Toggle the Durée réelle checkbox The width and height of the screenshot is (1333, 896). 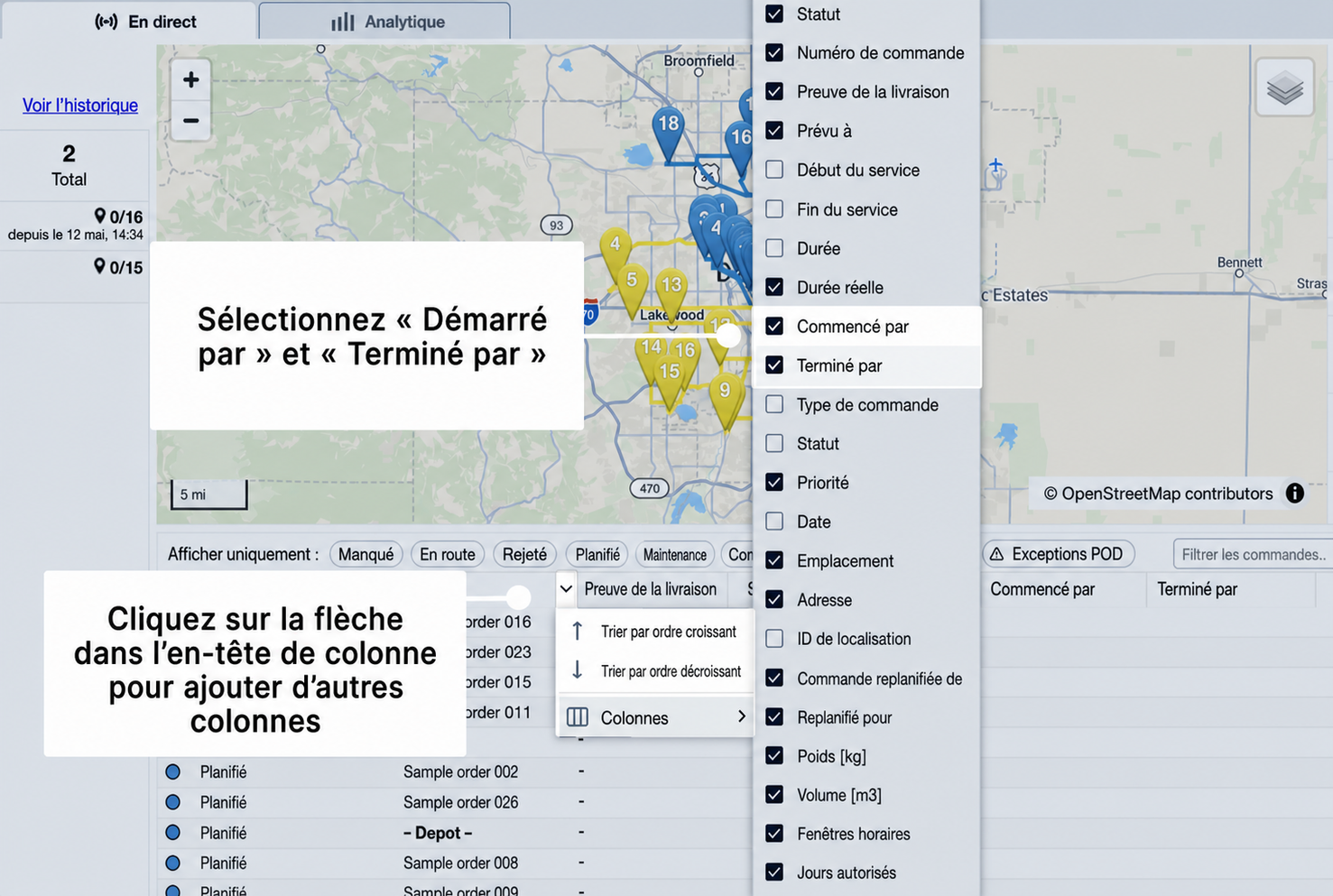(774, 287)
